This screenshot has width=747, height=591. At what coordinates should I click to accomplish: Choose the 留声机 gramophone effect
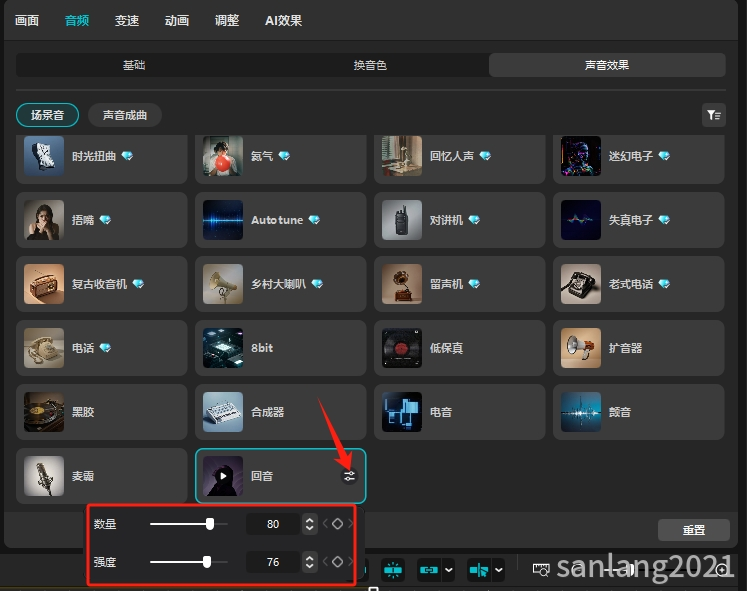pos(460,284)
